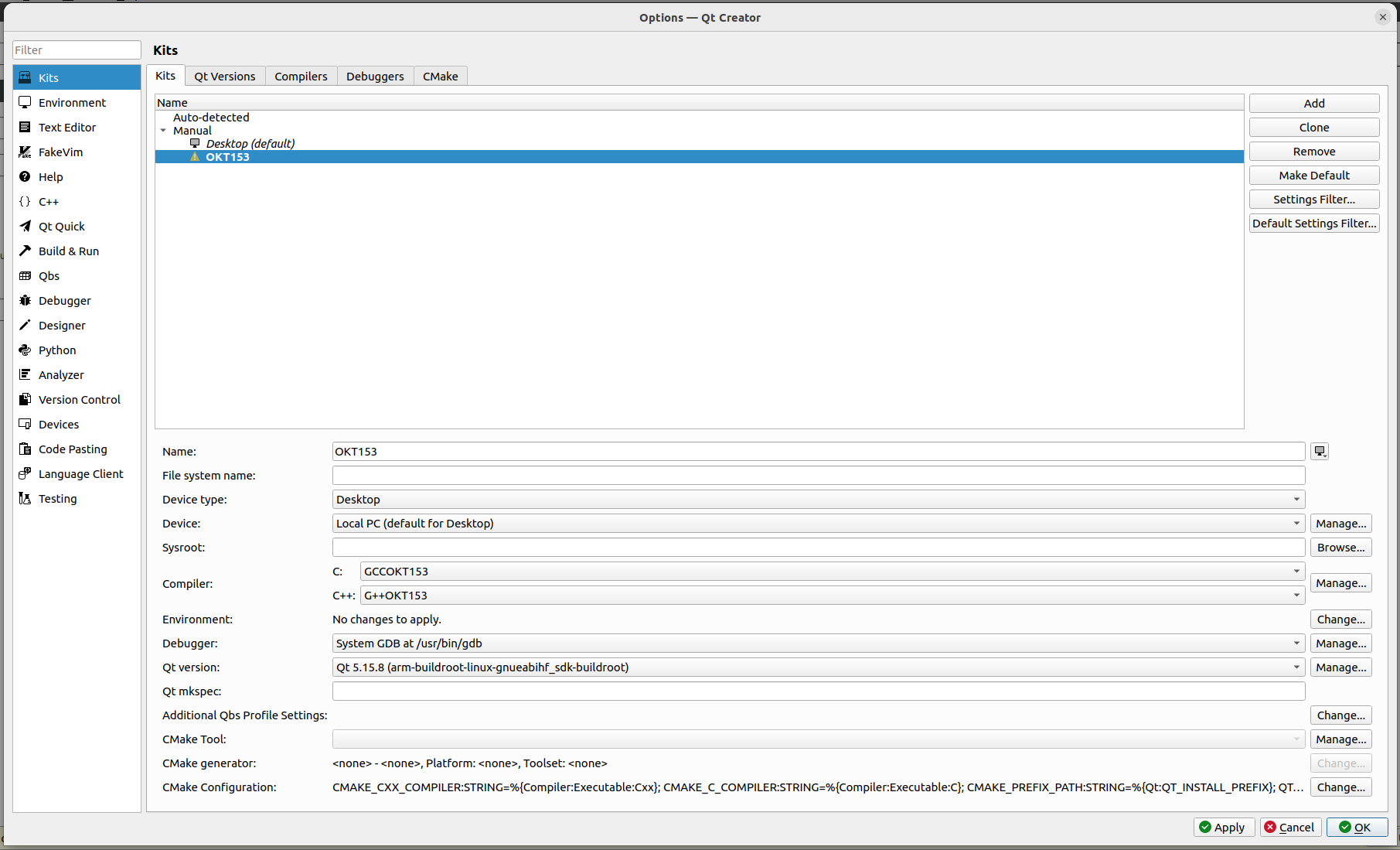Click the kit icon chooser button beside Name
The image size is (1400, 850).
[x=1320, y=452]
